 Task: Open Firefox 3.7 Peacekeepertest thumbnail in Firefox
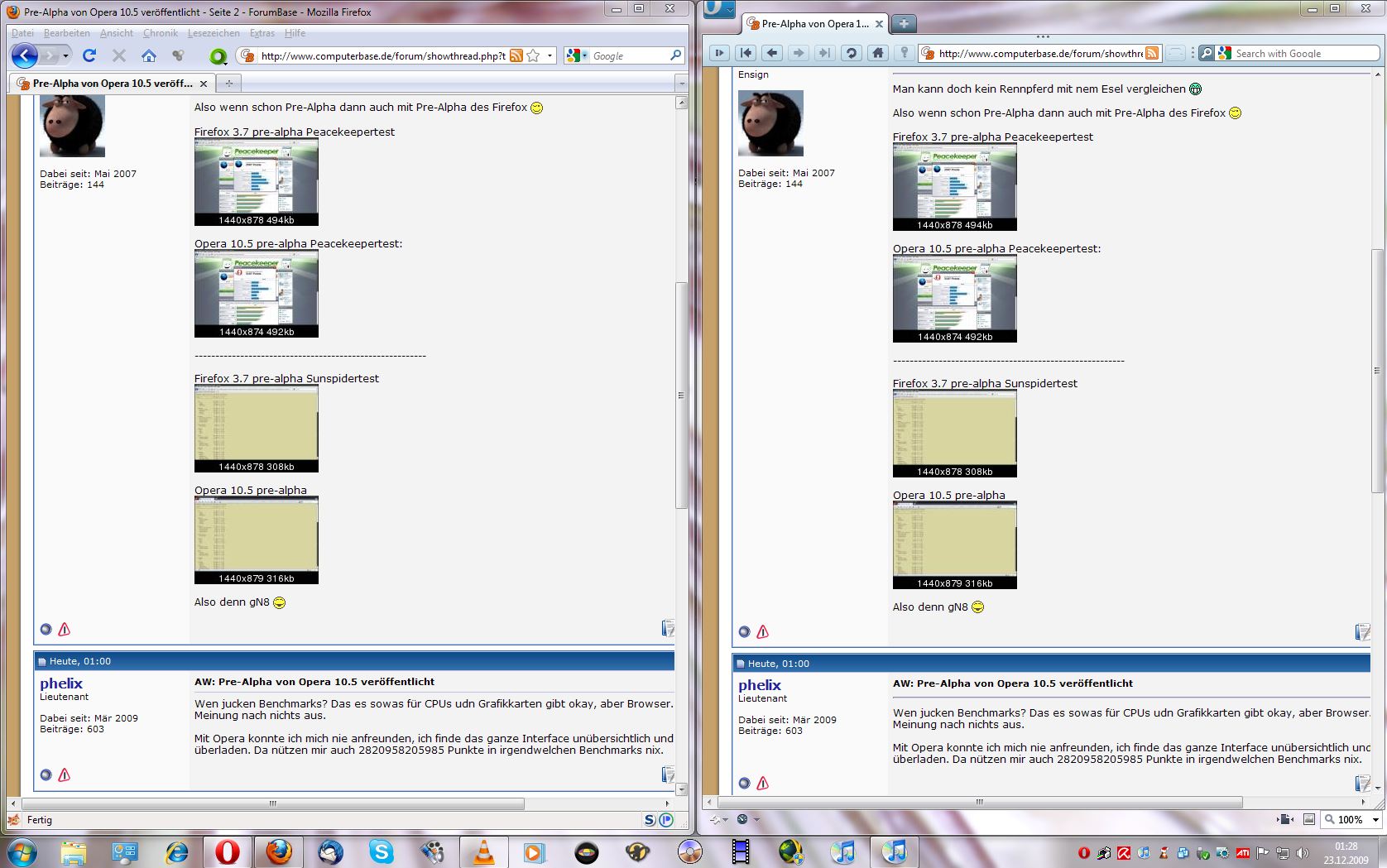coord(257,182)
